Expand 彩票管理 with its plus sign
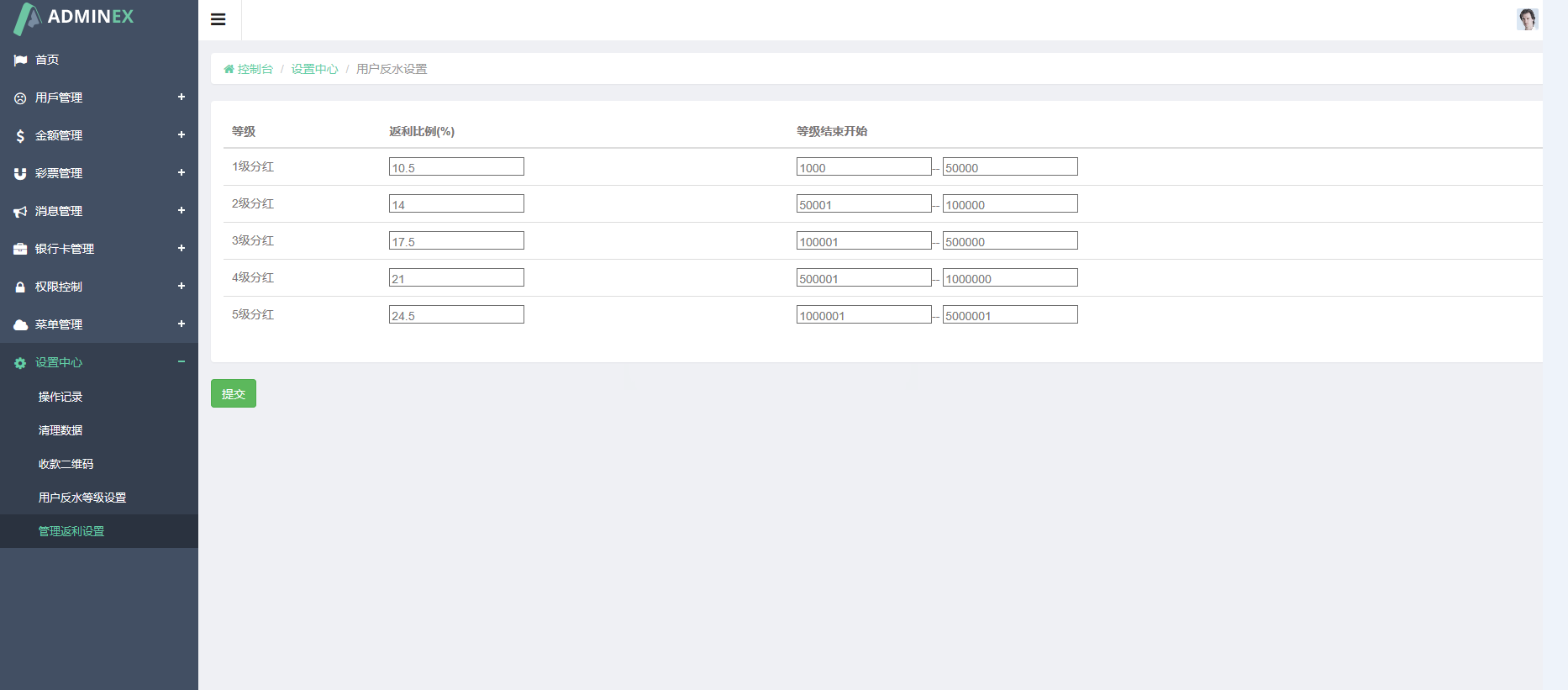 click(x=181, y=173)
